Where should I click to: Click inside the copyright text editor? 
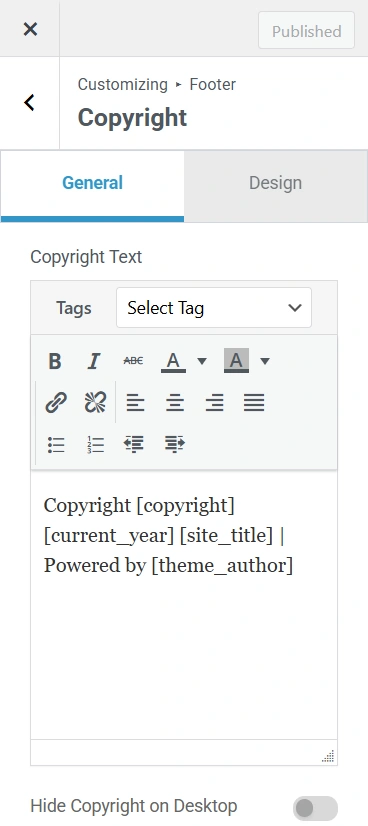coord(184,605)
